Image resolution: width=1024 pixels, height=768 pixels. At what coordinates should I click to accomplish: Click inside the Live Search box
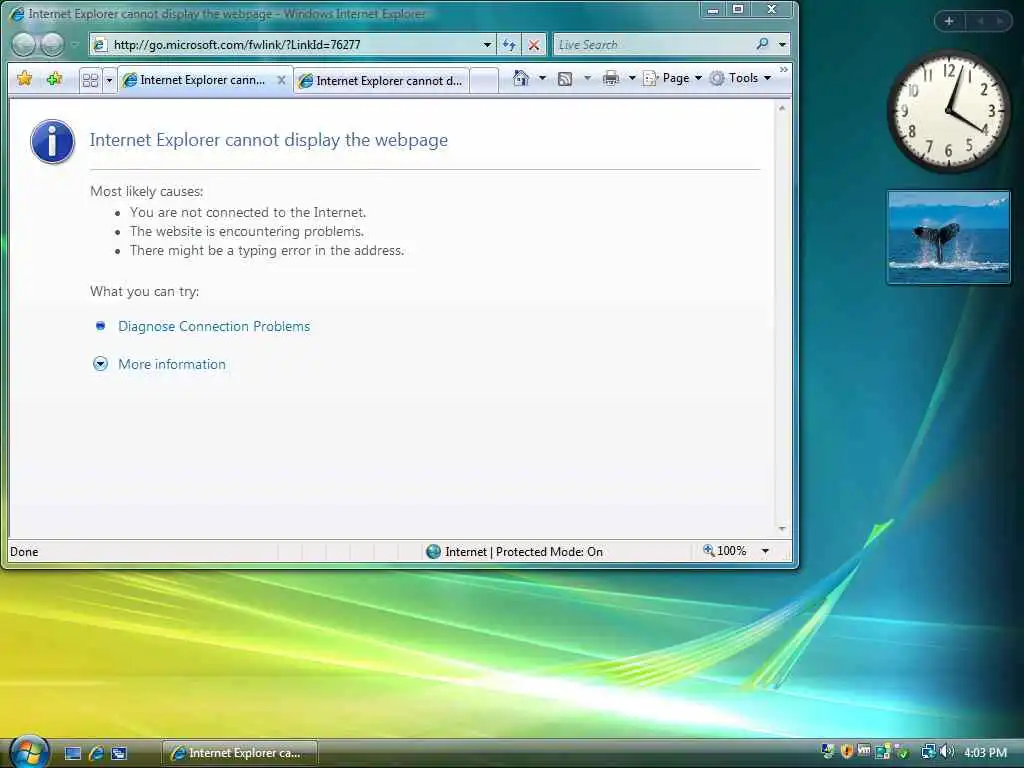(x=653, y=44)
